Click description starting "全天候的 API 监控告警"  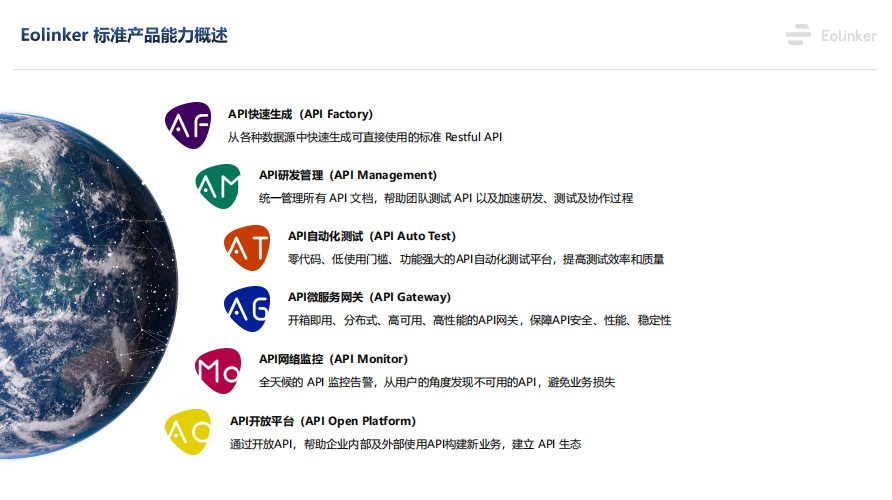[437, 382]
